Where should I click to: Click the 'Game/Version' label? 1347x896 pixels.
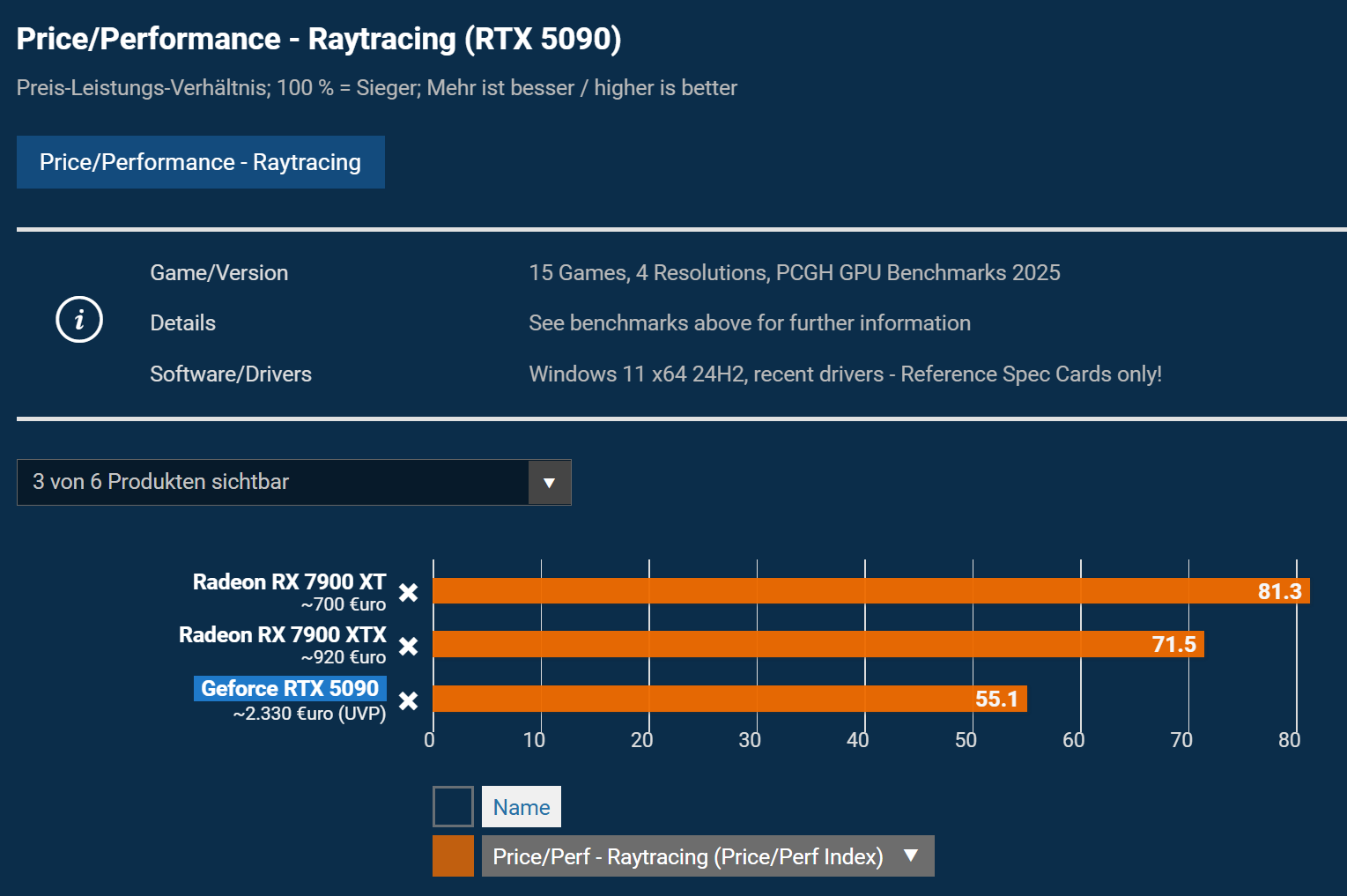(x=219, y=273)
